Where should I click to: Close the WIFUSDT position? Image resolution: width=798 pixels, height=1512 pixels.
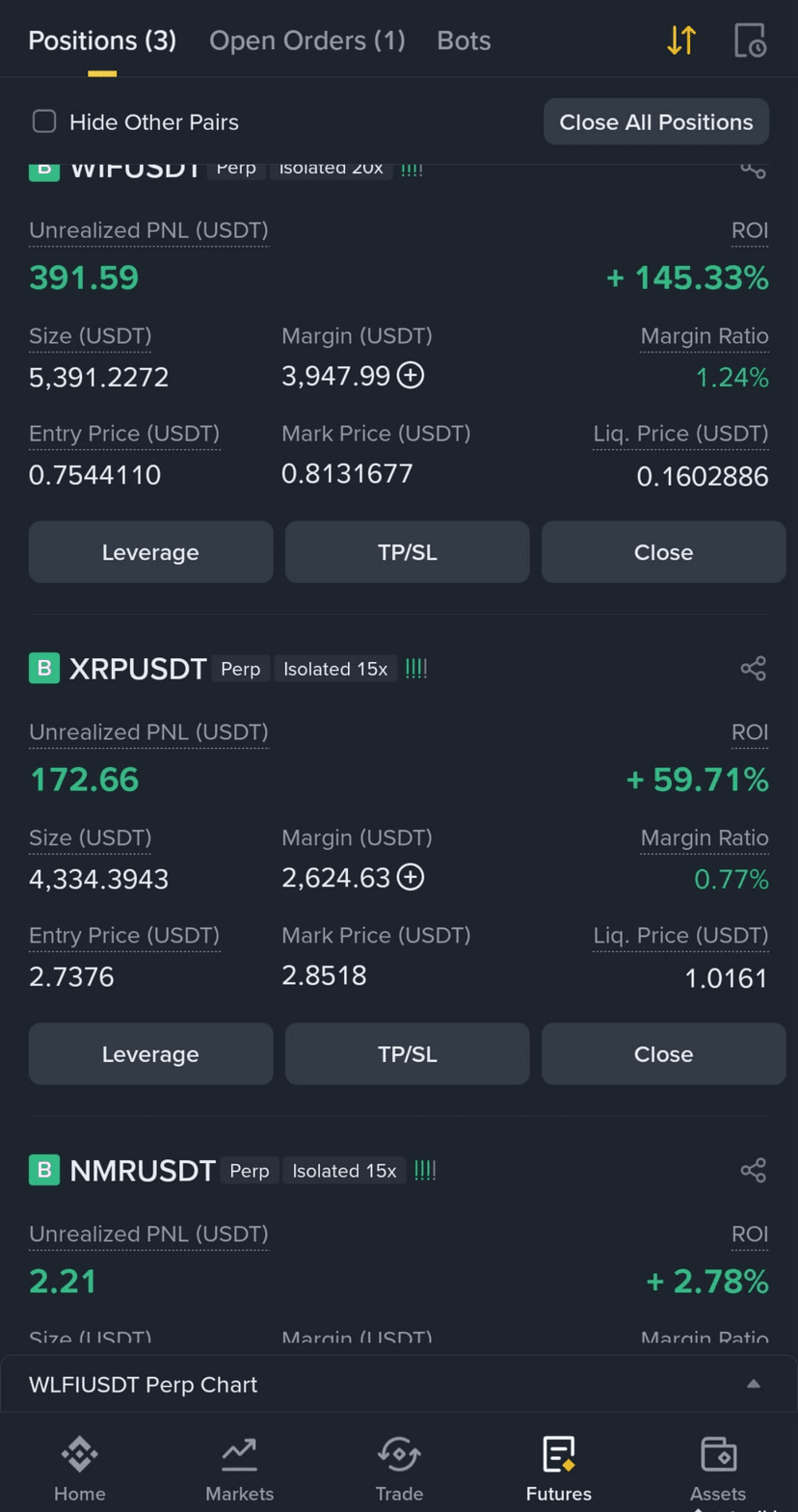click(x=663, y=552)
